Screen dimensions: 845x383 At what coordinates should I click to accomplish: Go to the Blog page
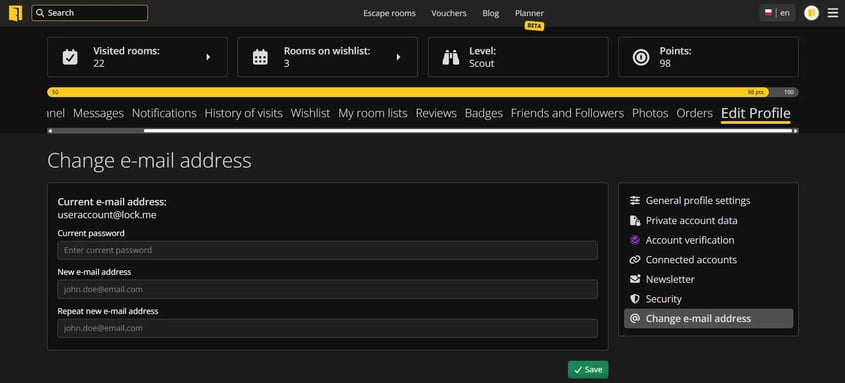pos(490,13)
